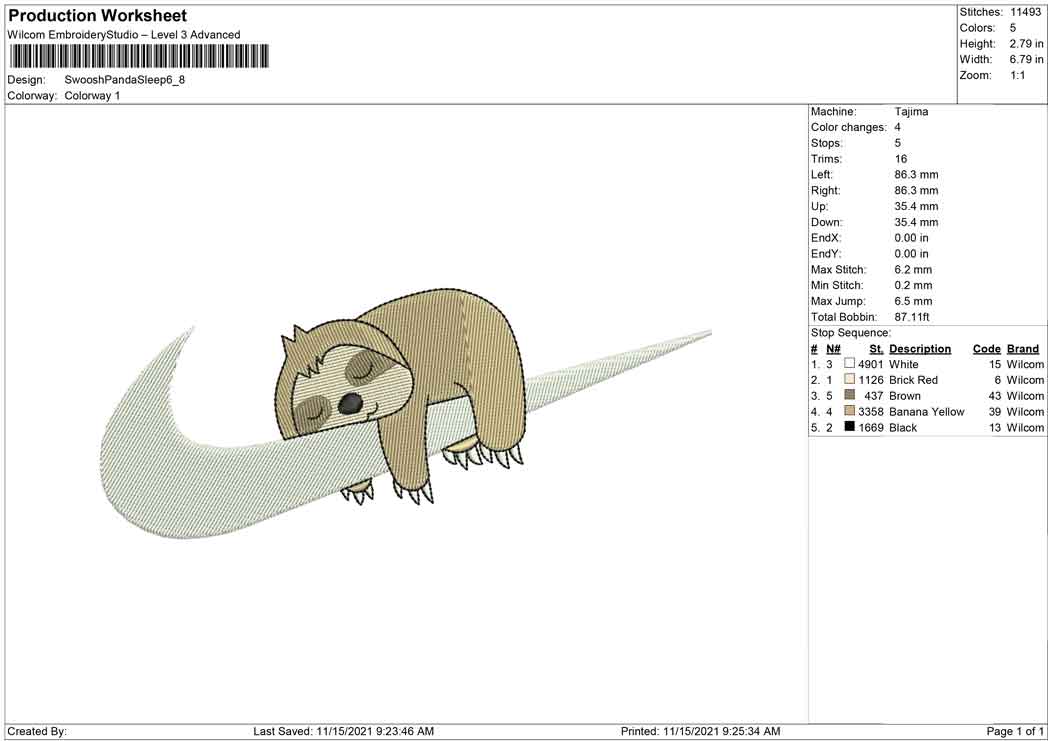Click the Printed timestamp in footer

tap(700, 731)
